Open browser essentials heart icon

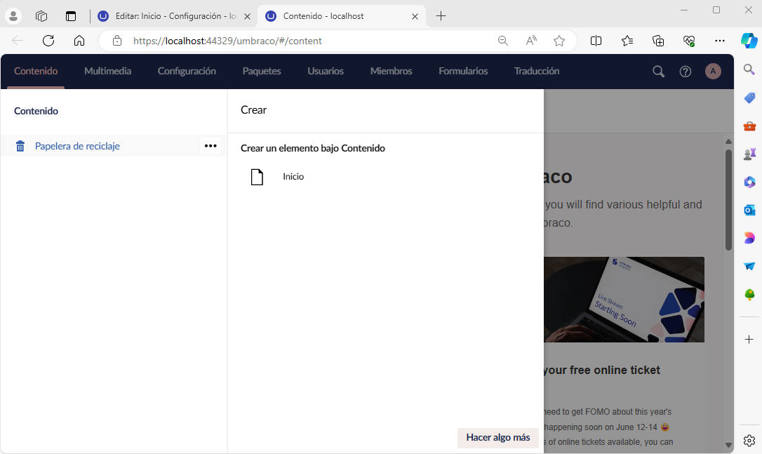tap(689, 41)
